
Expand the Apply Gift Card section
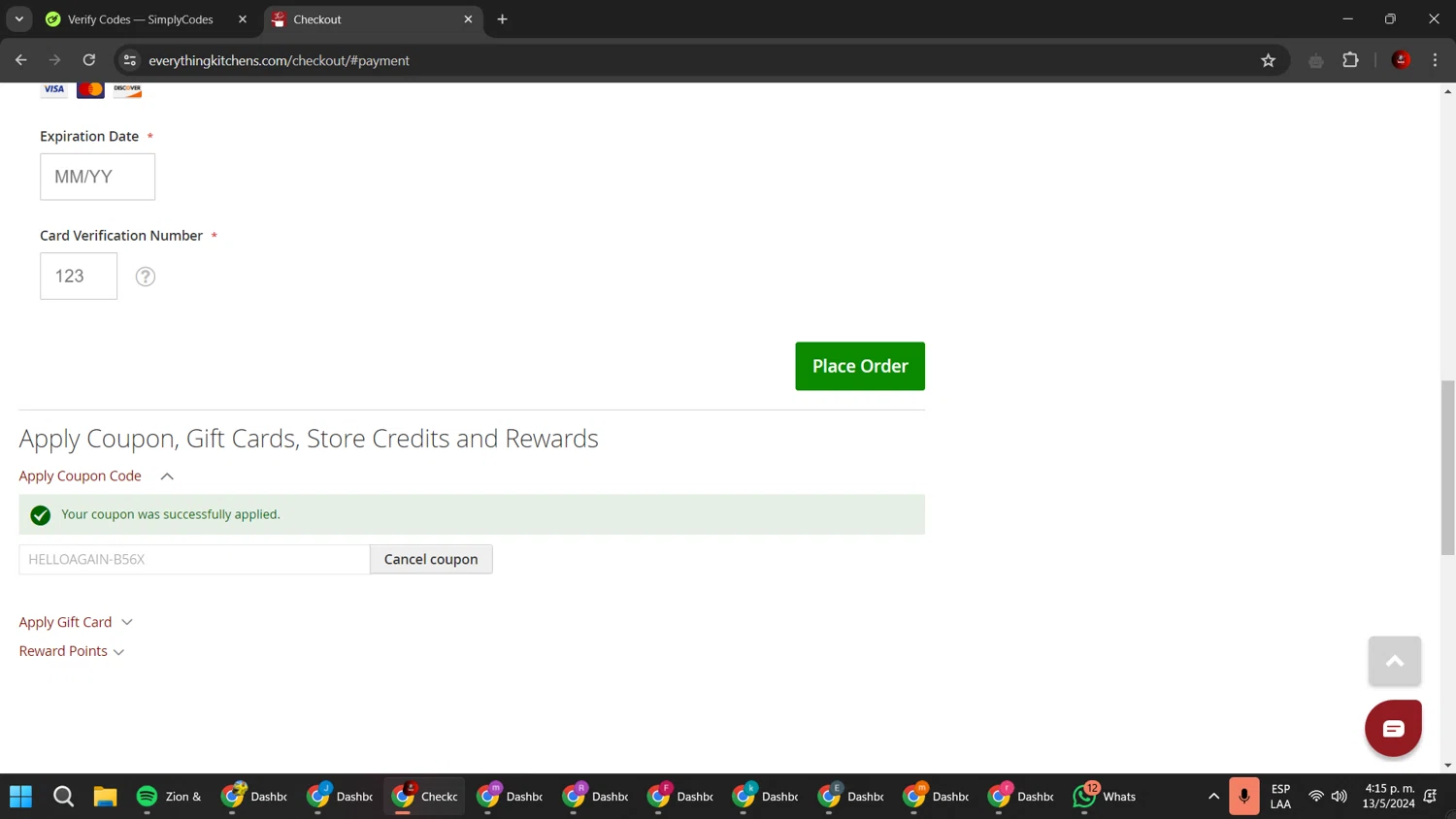click(x=76, y=622)
